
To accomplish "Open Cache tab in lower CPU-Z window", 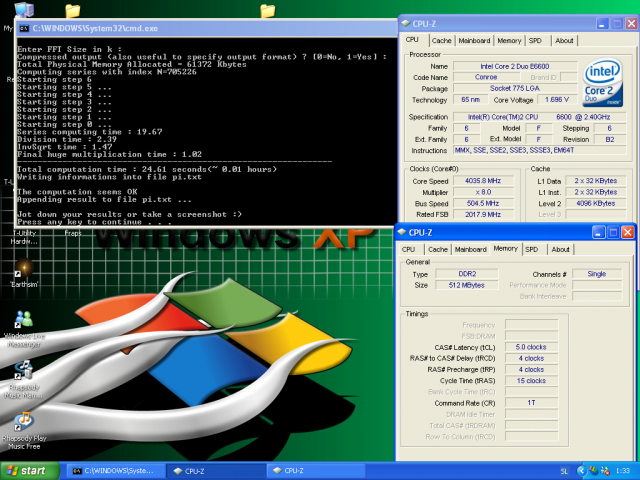I will [438, 249].
